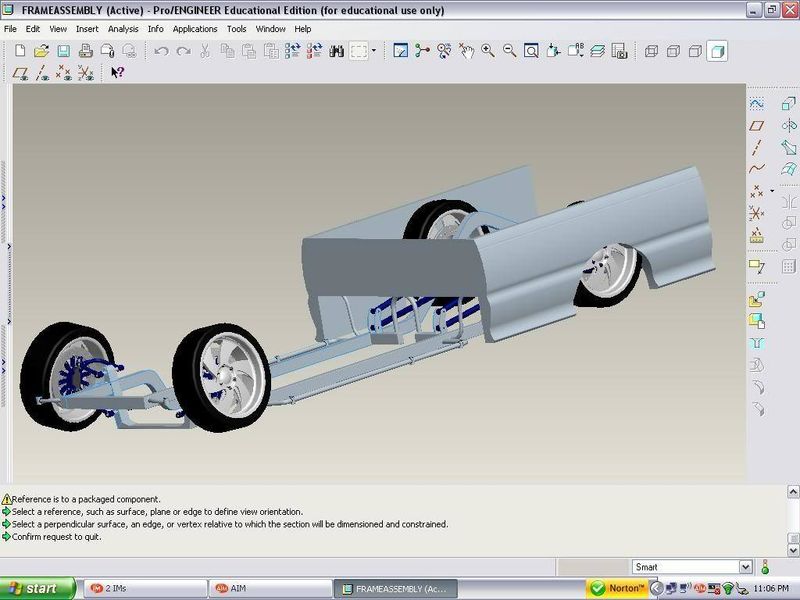Open the Analysis menu
Screen dimensions: 800x600
[x=123, y=29]
